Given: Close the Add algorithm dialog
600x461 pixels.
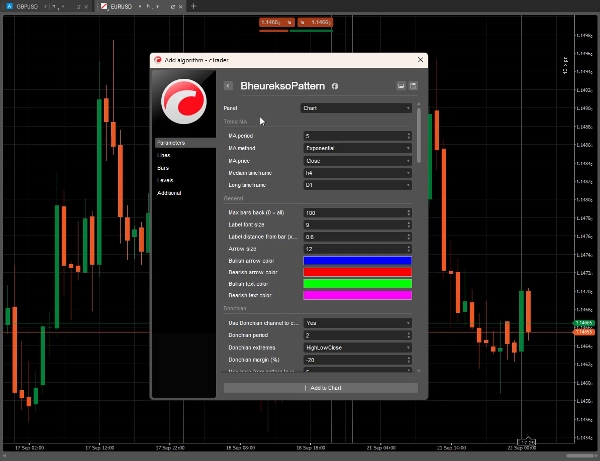Looking at the screenshot, I should (x=420, y=60).
